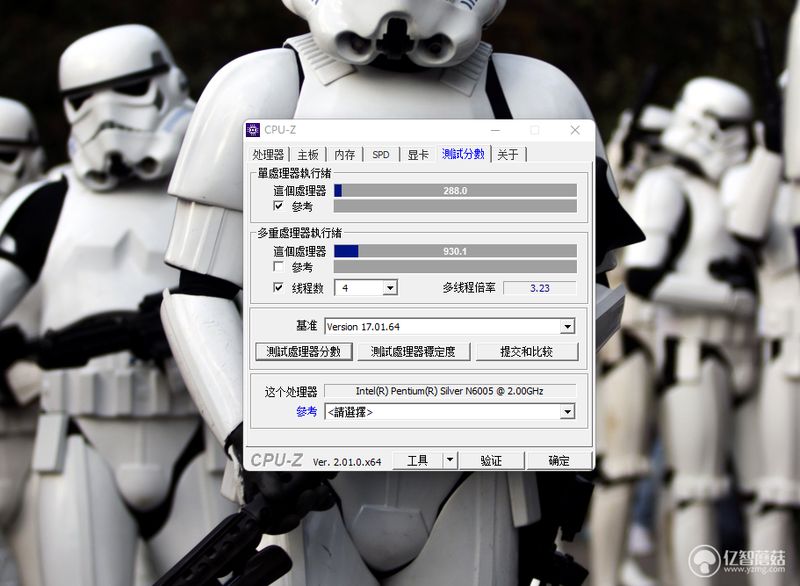Close the CPU-Z window
This screenshot has height=586, width=800.
tap(575, 130)
